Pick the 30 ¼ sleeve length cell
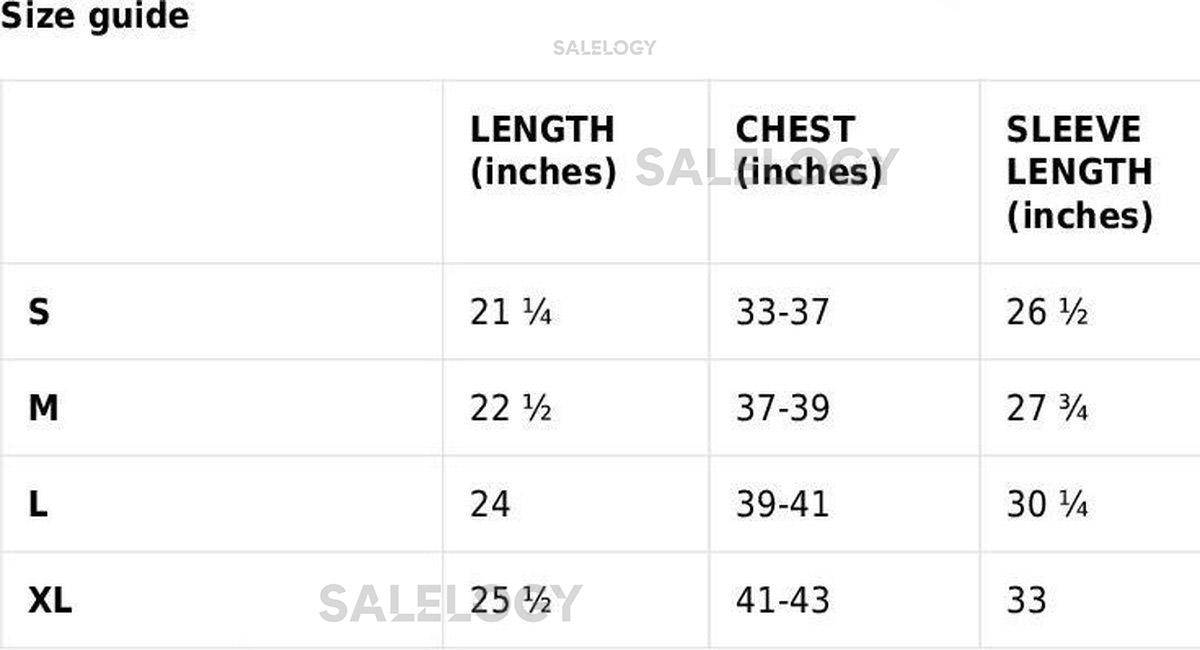The image size is (1200, 650). (1047, 504)
